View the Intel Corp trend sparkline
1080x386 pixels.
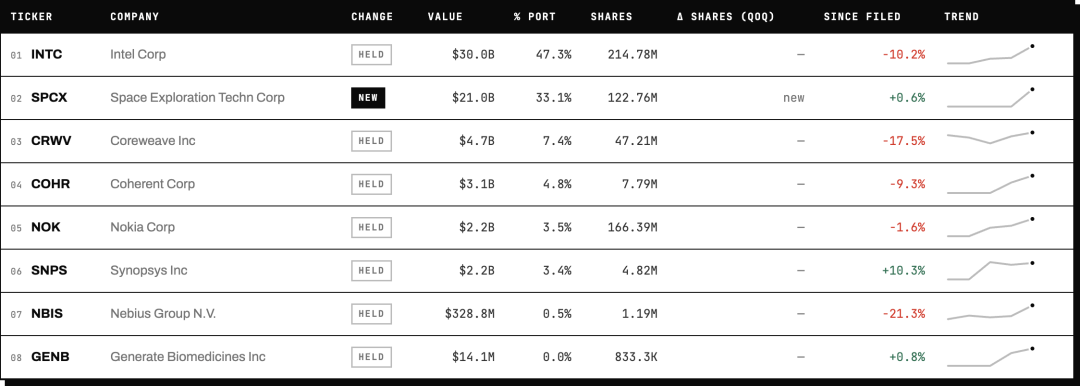click(990, 54)
